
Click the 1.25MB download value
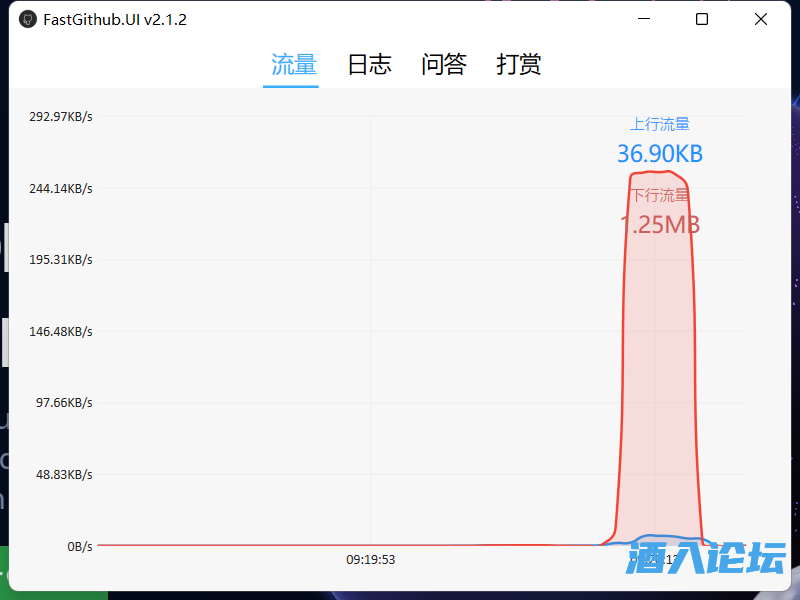pyautogui.click(x=660, y=224)
